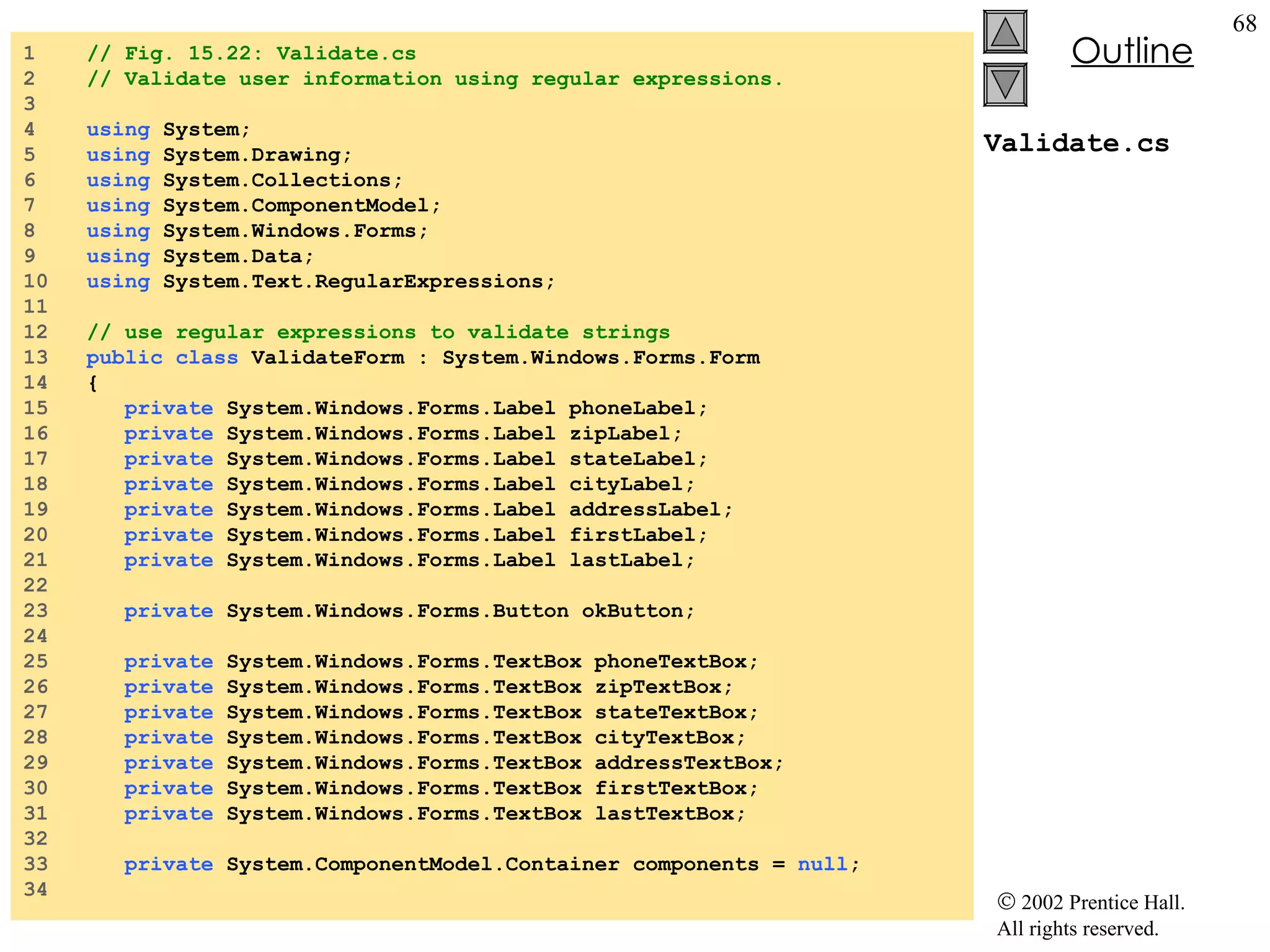The image size is (1270, 952).
Task: Click the addressTextBox declaration
Action: pos(454,763)
